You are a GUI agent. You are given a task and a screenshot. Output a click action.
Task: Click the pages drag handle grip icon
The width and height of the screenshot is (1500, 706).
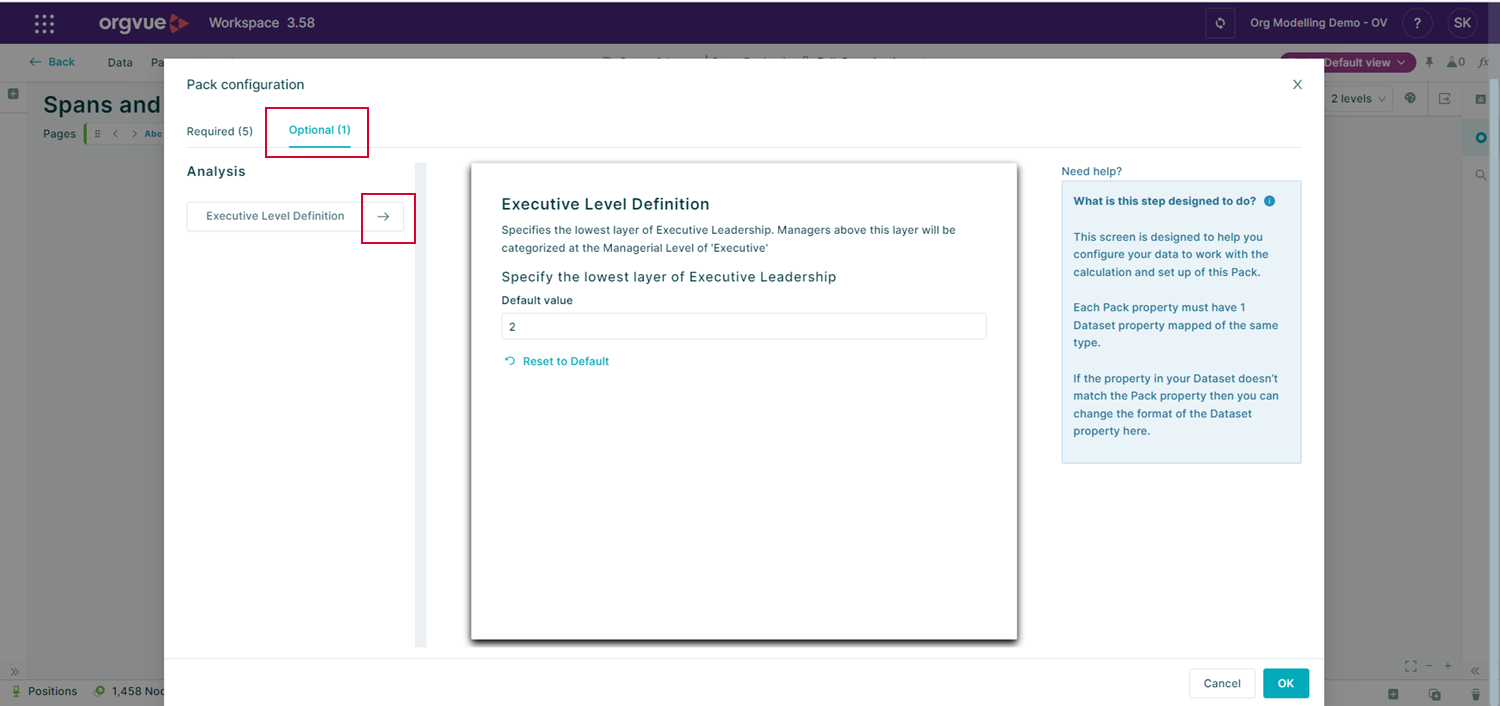click(97, 133)
